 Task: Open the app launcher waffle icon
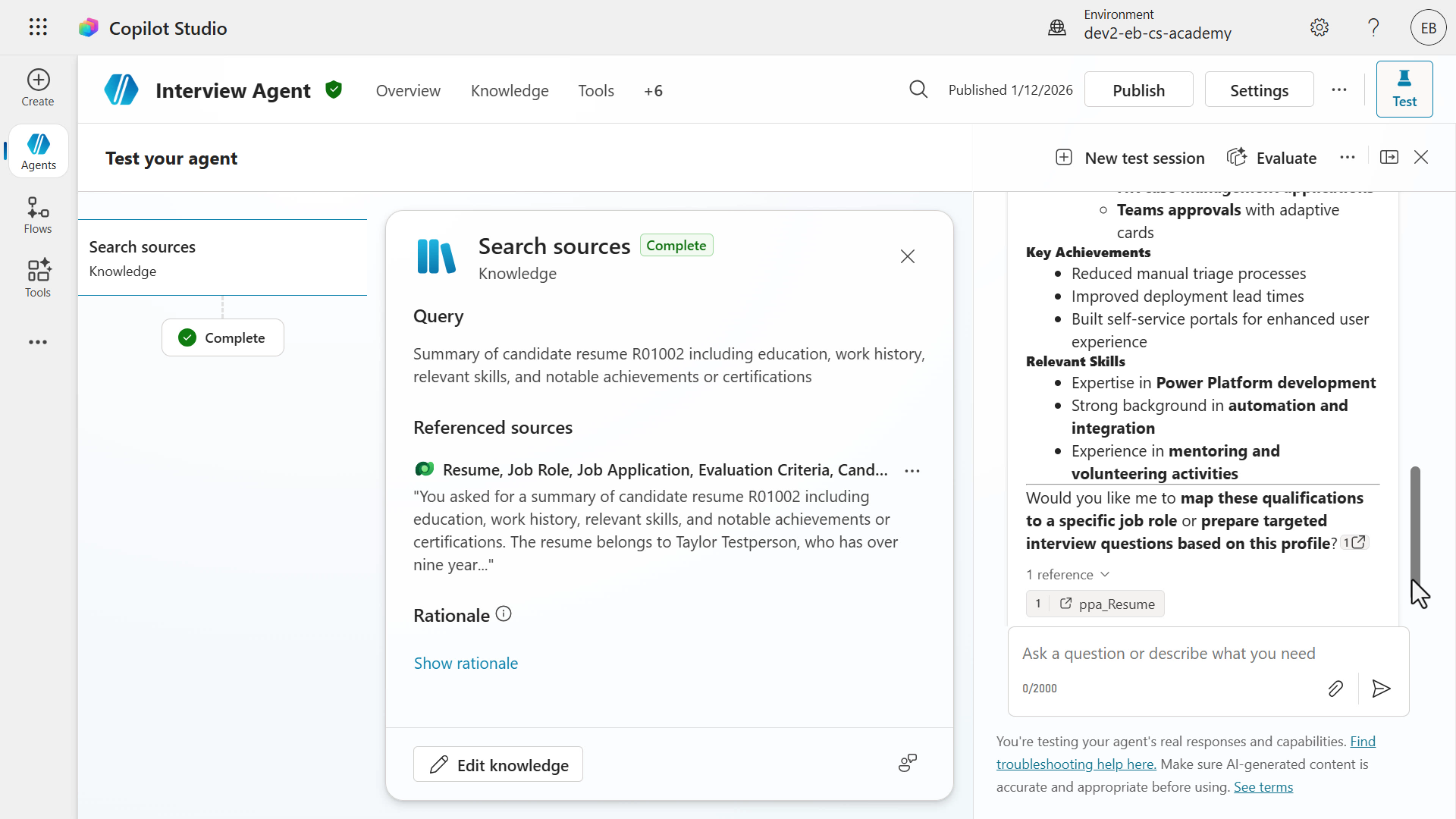click(38, 27)
